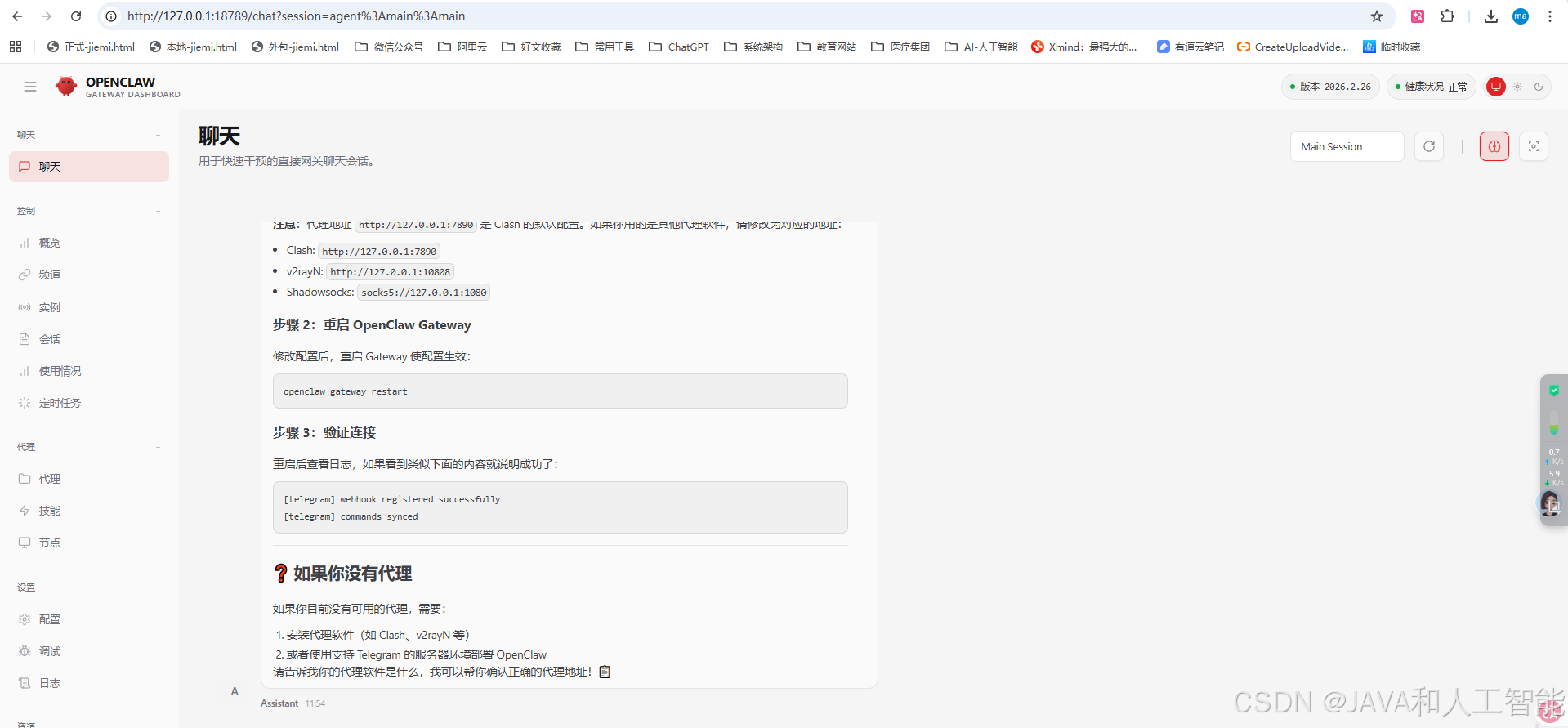Bookmark this page with the star icon
This screenshot has width=1568, height=728.
[1377, 16]
